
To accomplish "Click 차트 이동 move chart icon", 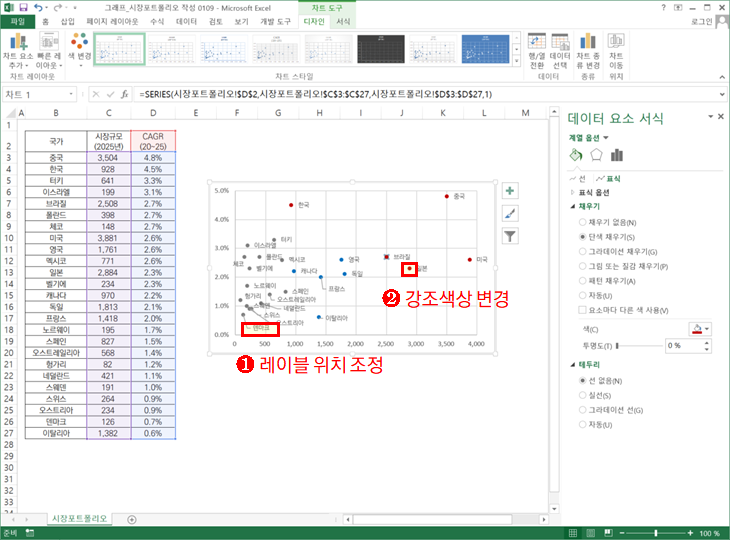I will click(616, 51).
